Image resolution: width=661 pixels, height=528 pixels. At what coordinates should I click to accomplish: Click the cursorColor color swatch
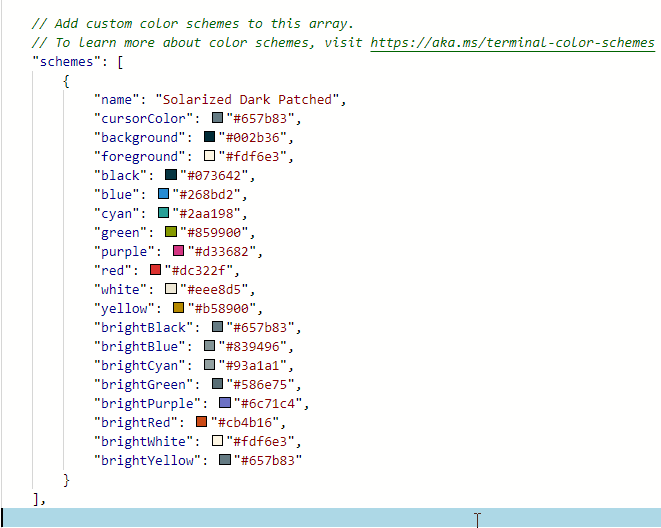click(217, 118)
